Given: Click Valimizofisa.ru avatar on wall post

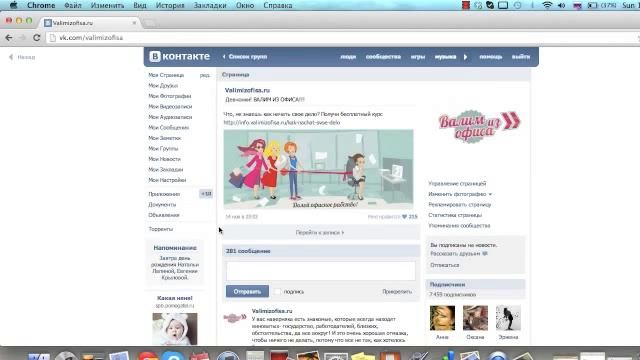Looking at the screenshot, I should click(x=235, y=317).
